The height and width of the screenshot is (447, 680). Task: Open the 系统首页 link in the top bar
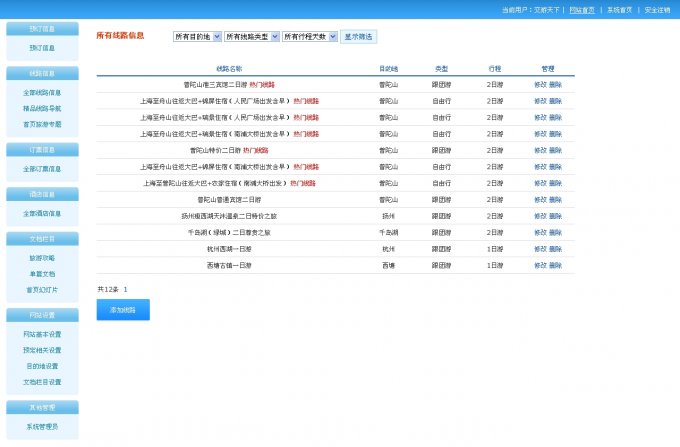[x=620, y=10]
